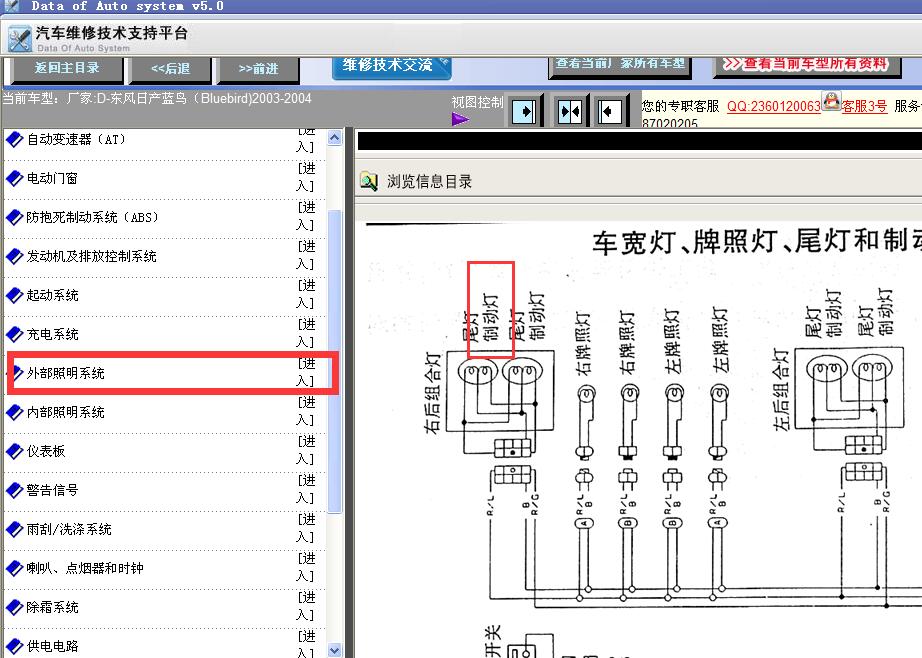The image size is (922, 658).
Task: Select 起动系统 entry
Action: (x=52, y=295)
